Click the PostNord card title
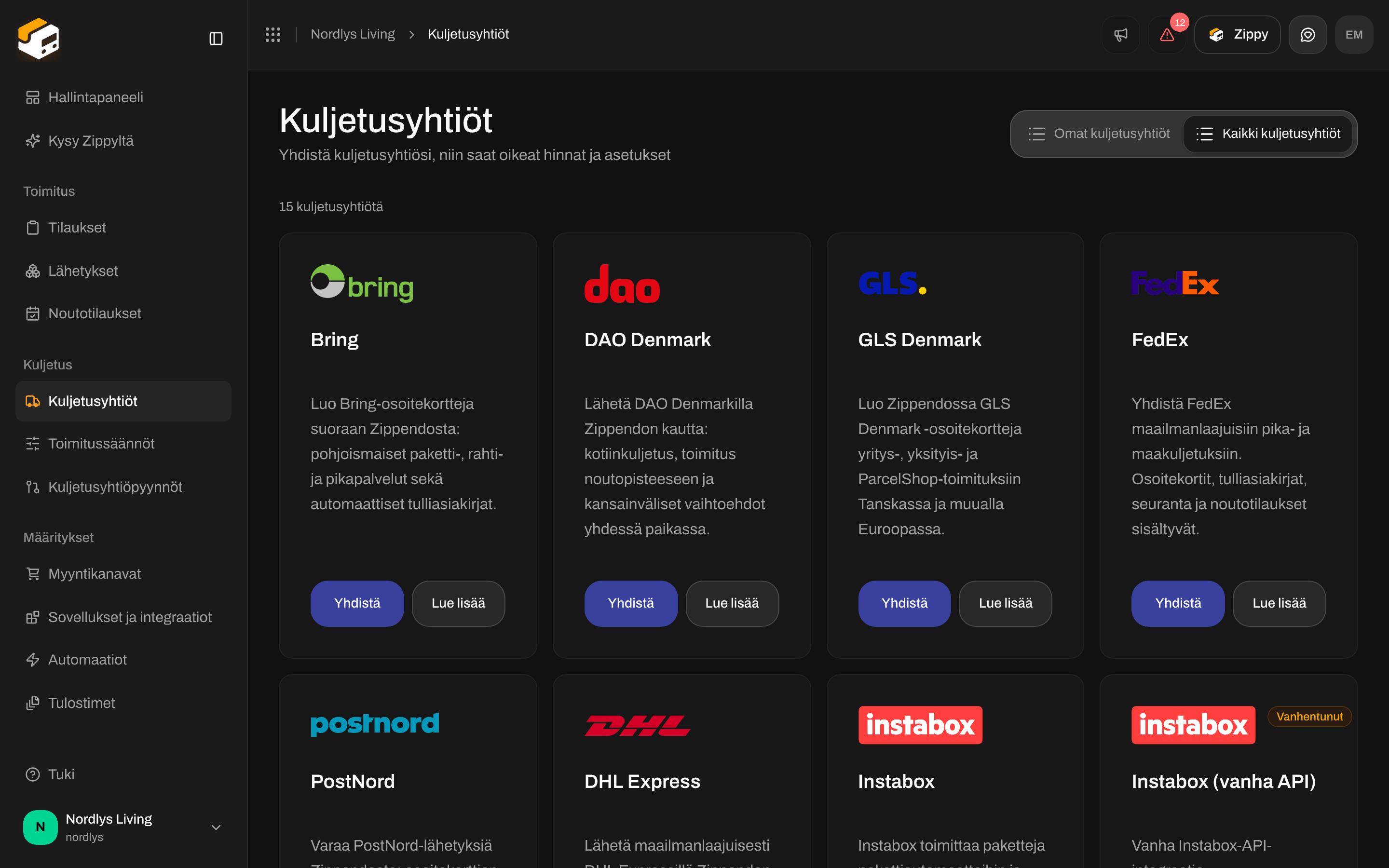The width and height of the screenshot is (1389, 868). coord(353,782)
